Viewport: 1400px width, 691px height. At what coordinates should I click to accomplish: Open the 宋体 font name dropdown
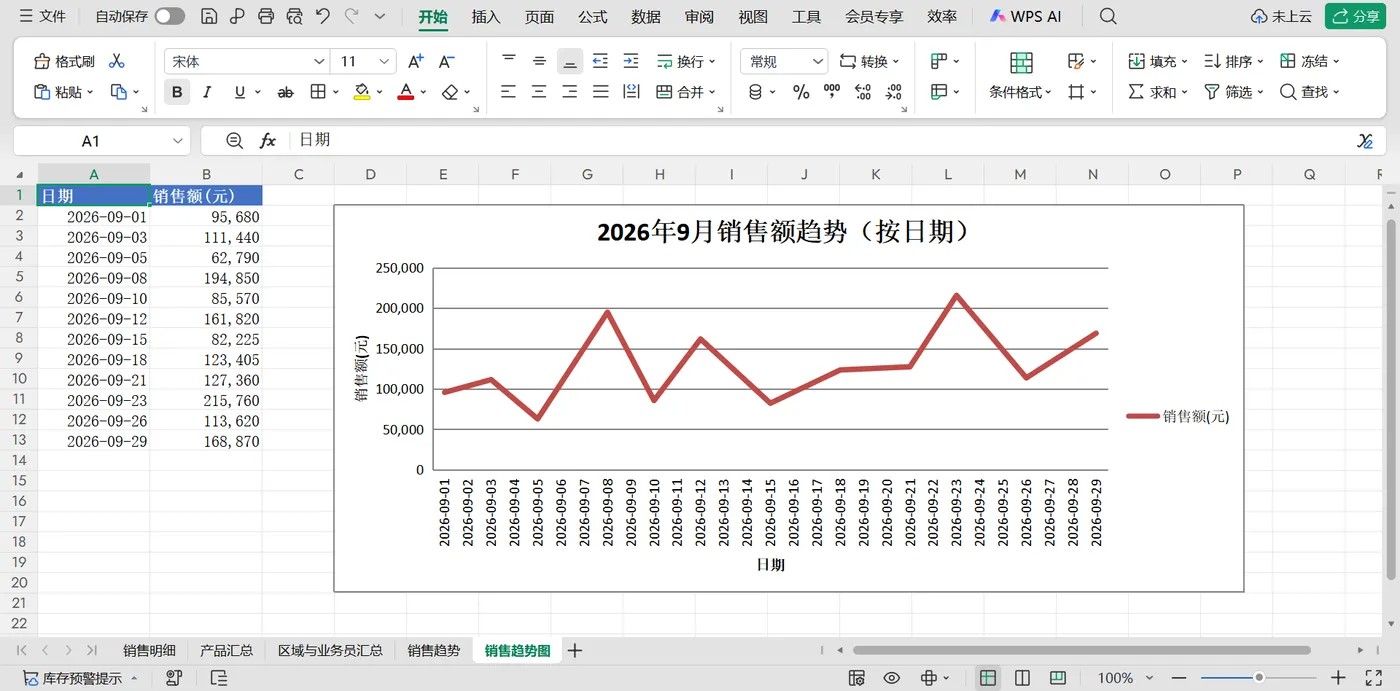[319, 62]
